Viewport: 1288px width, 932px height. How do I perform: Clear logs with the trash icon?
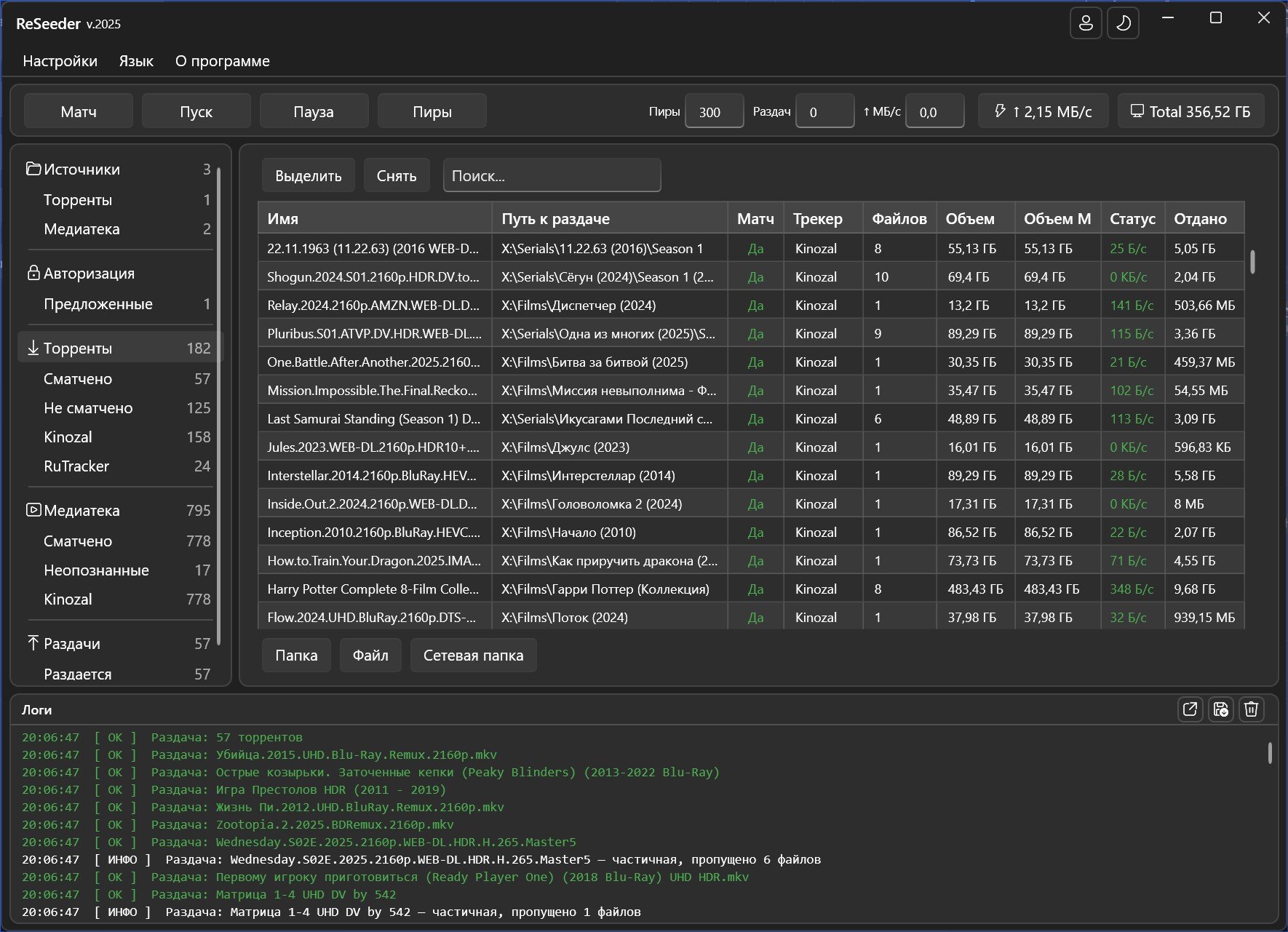[x=1251, y=709]
